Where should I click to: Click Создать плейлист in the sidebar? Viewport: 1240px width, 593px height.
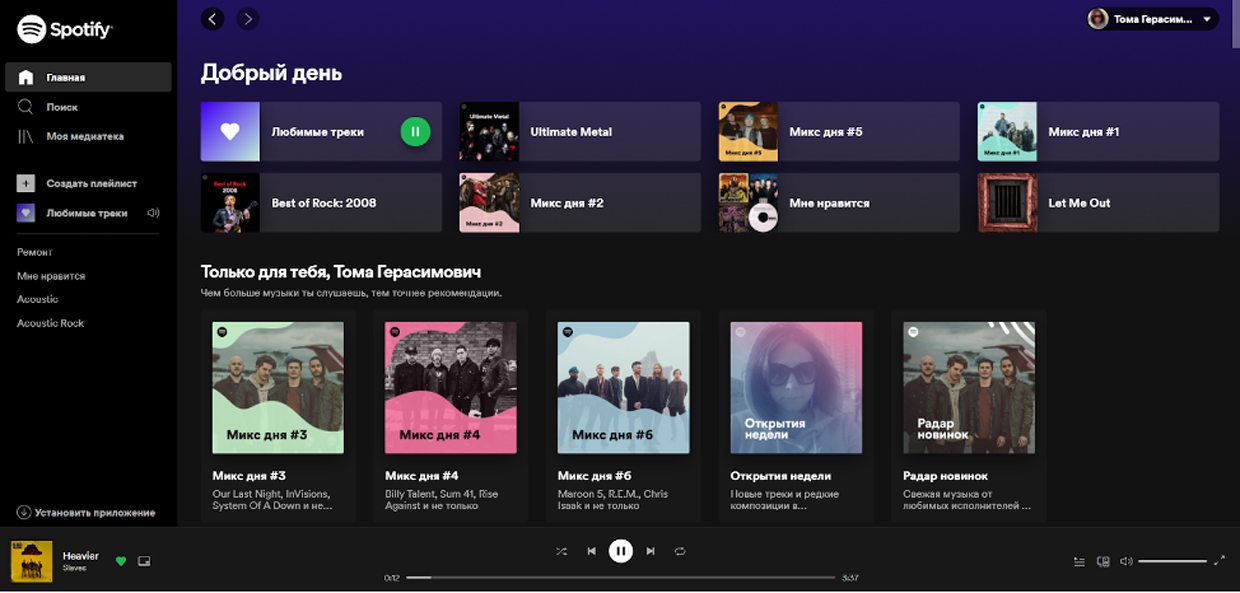(91, 184)
